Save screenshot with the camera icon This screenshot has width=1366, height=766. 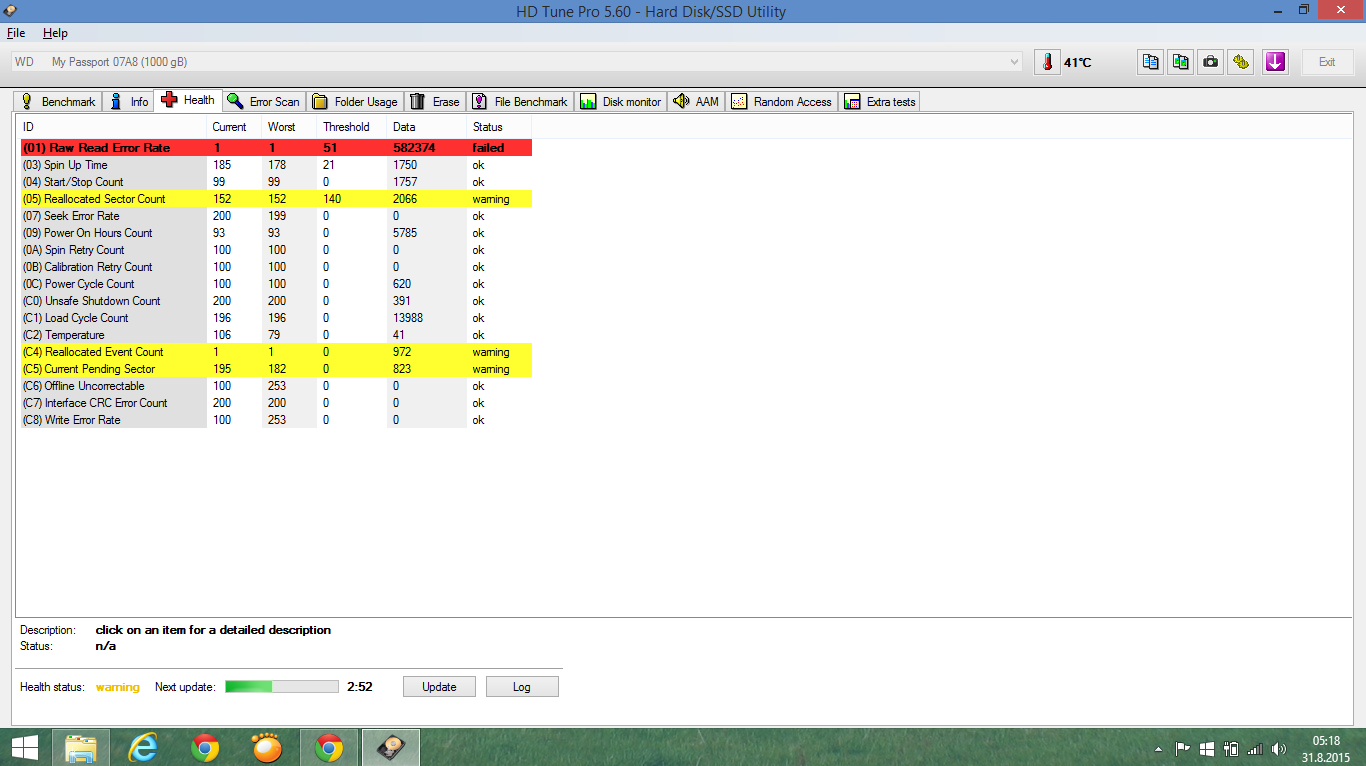(1211, 62)
